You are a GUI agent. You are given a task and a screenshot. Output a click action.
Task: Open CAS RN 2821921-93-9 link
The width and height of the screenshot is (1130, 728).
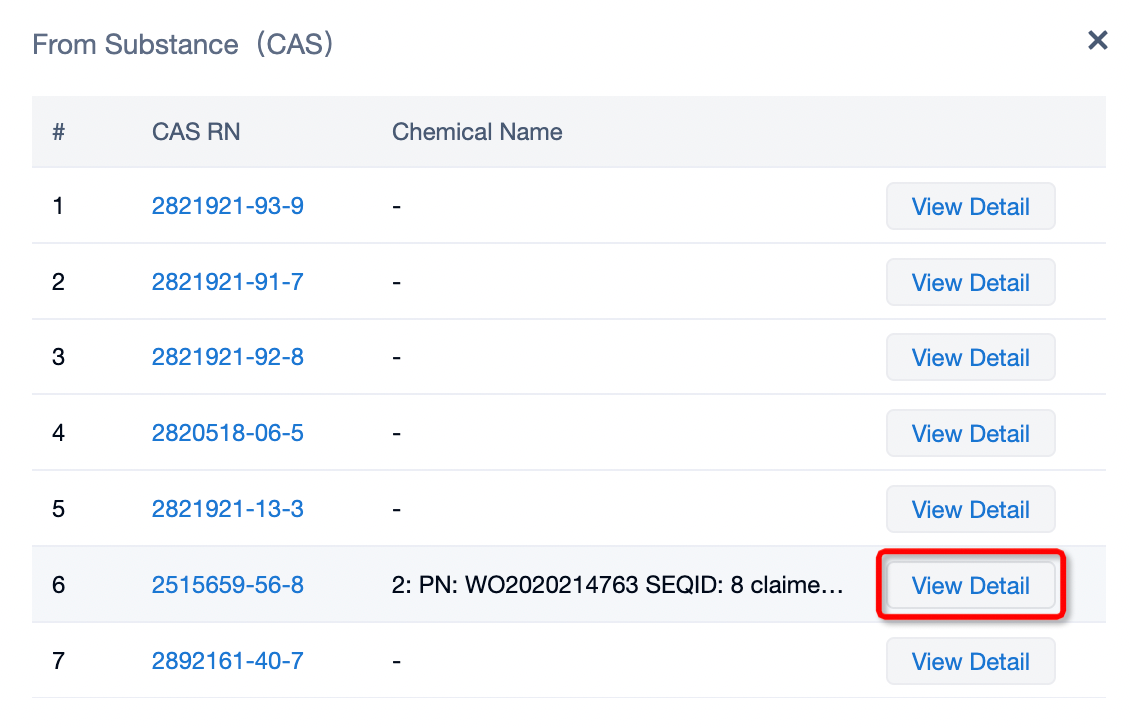[228, 206]
